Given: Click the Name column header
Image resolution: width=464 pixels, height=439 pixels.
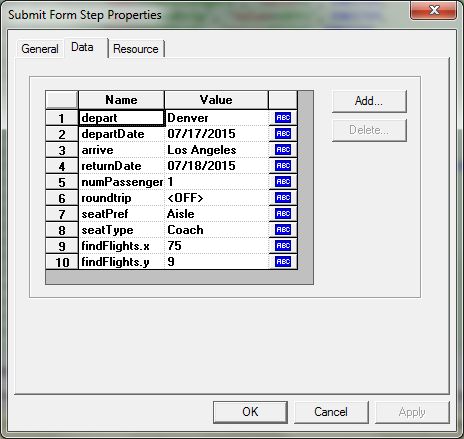Looking at the screenshot, I should coord(121,100).
